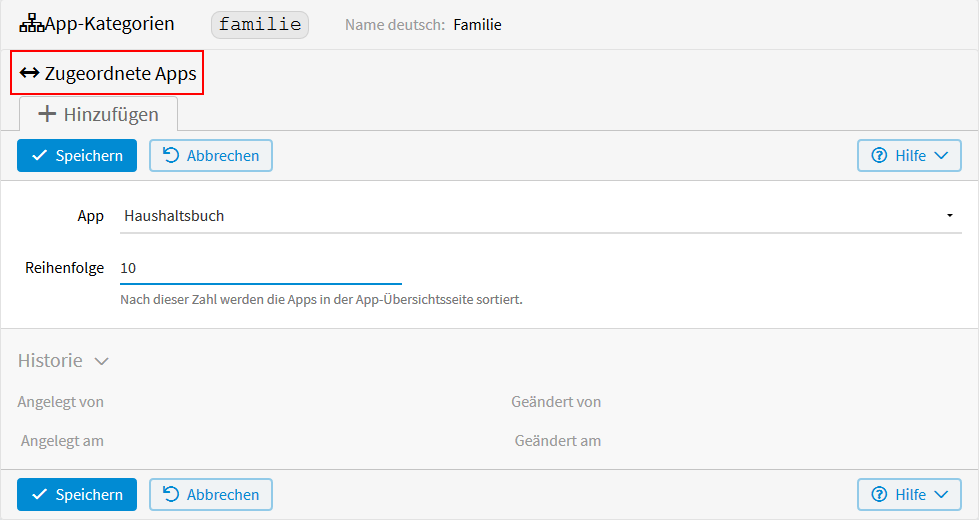Click the top Speichern button

click(x=77, y=155)
